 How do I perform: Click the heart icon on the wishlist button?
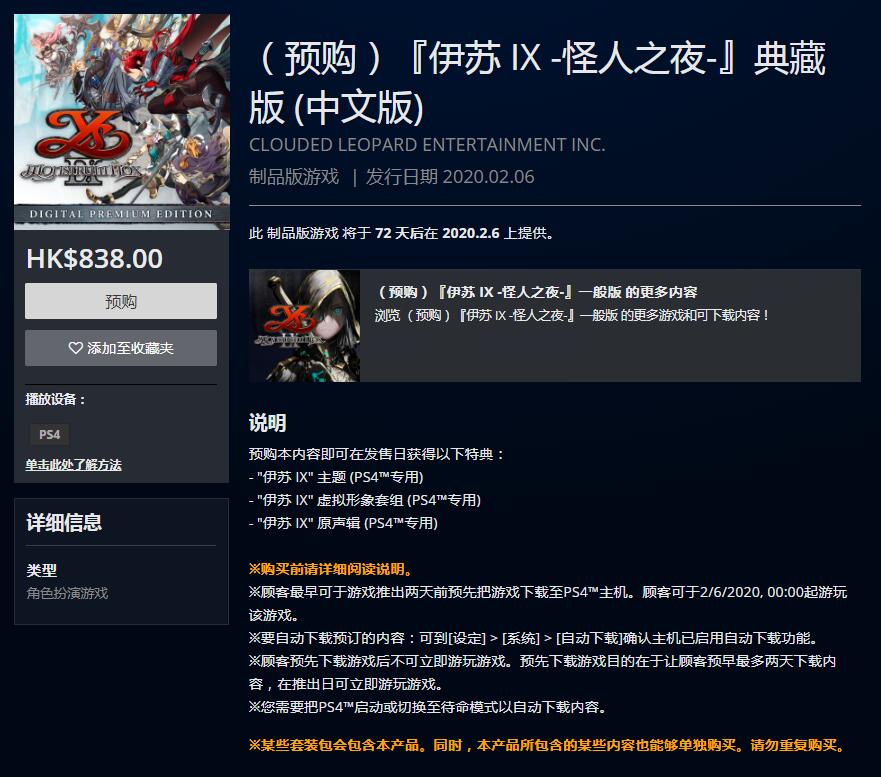pos(75,348)
